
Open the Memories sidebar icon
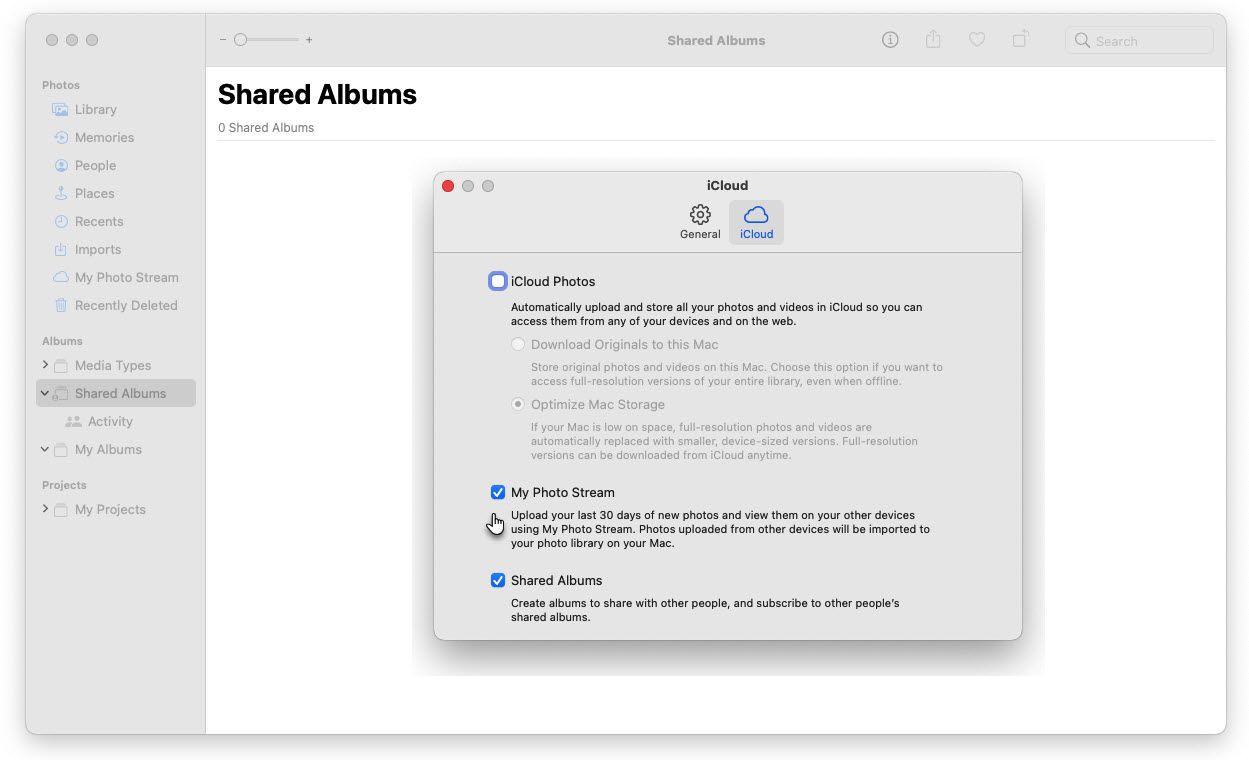click(x=61, y=138)
